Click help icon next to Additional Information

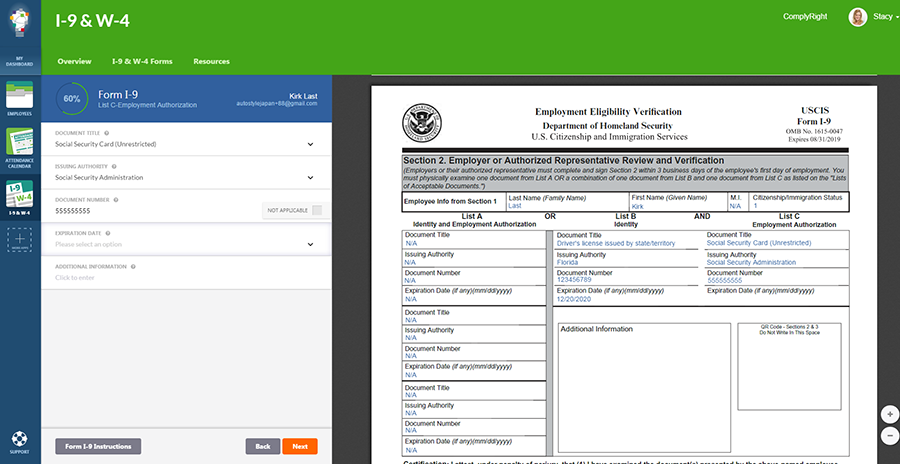[133, 266]
